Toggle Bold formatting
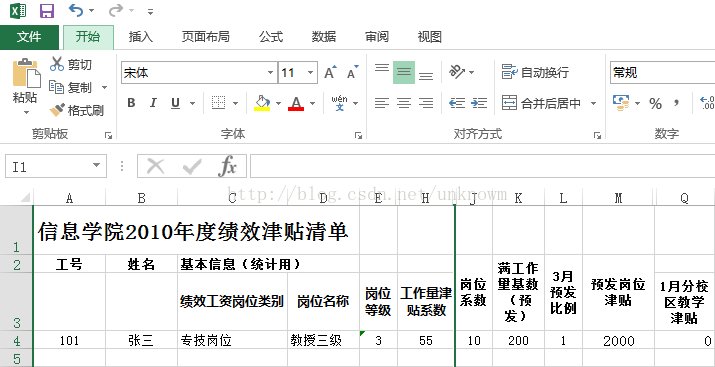 (131, 103)
